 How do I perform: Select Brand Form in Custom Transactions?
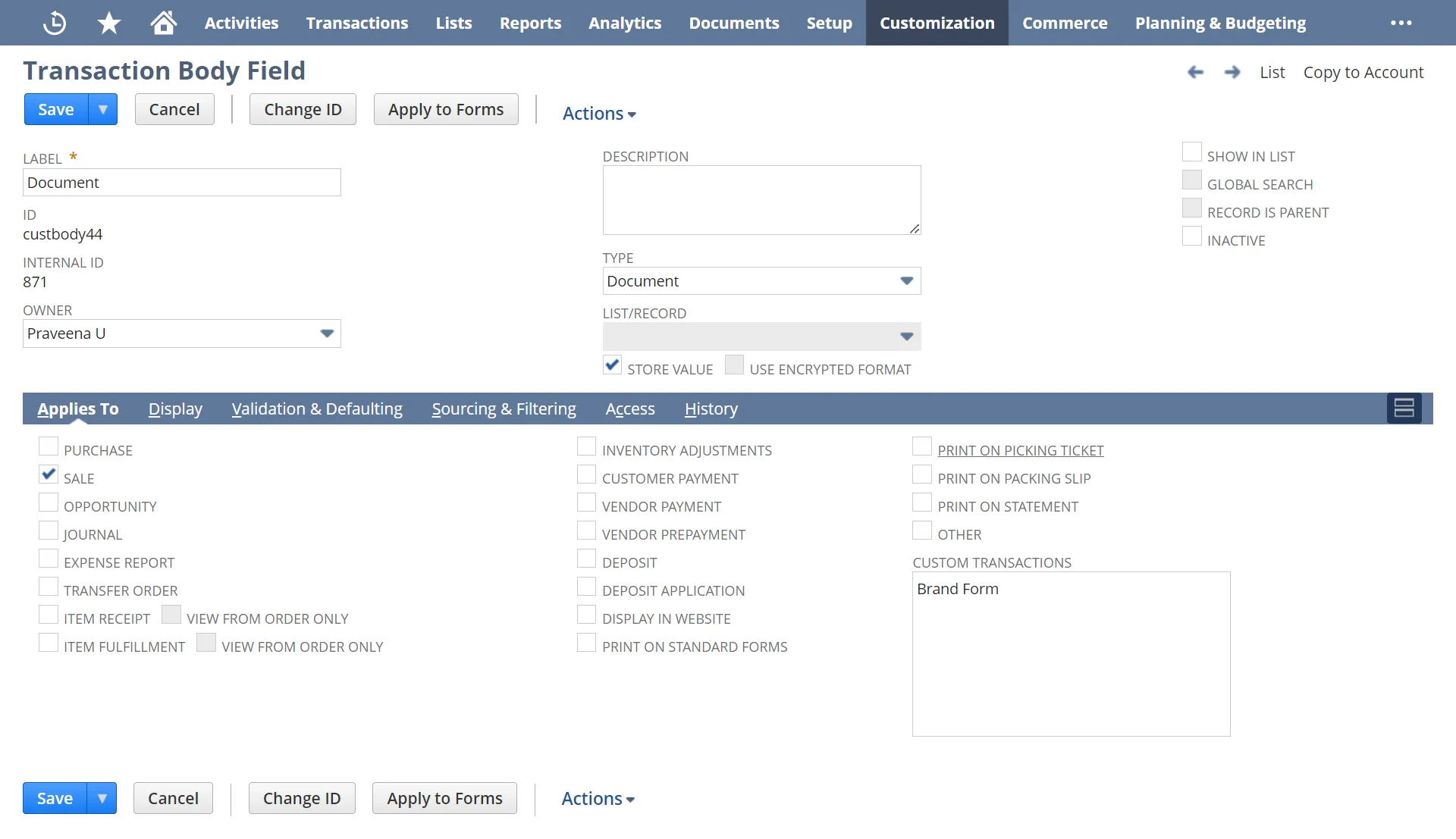[957, 589]
